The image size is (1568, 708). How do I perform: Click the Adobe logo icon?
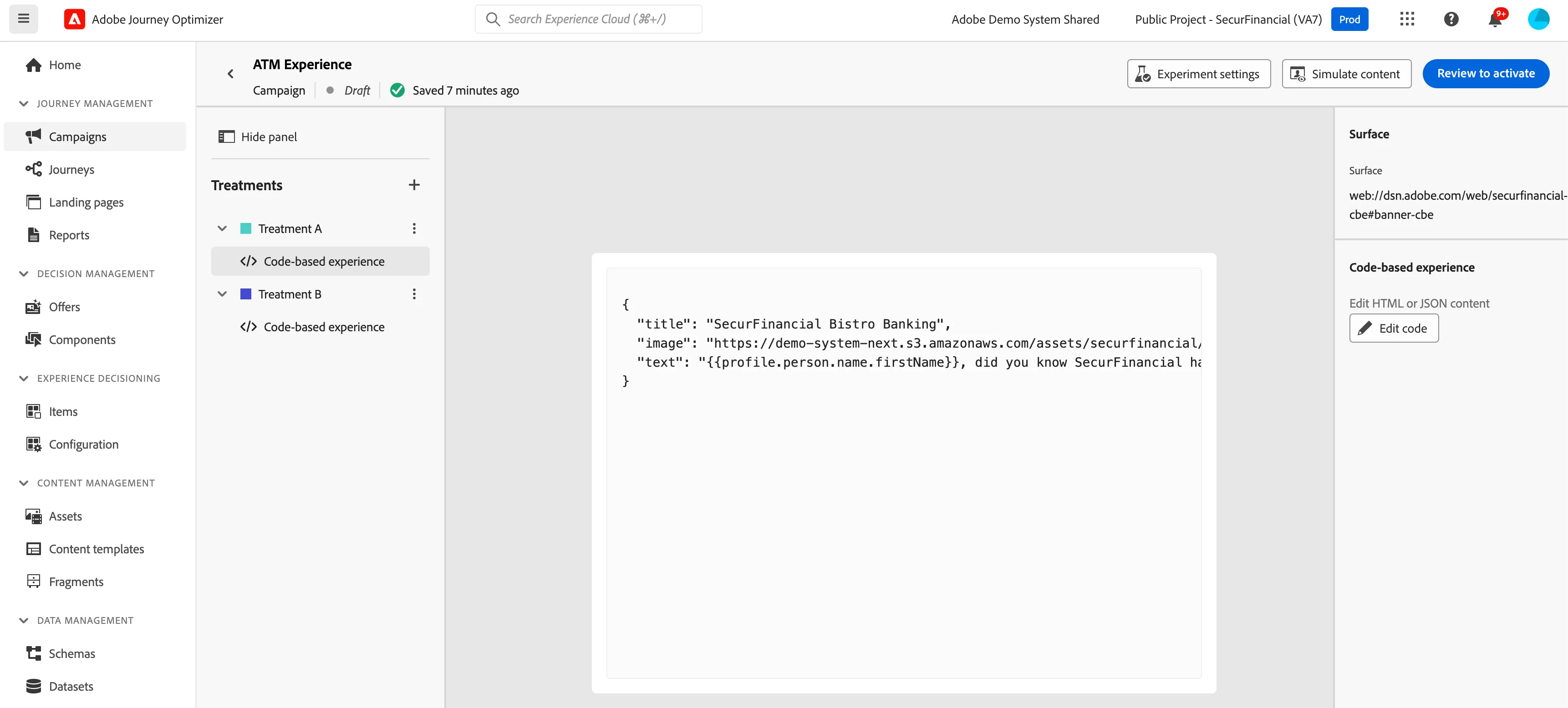(x=74, y=20)
